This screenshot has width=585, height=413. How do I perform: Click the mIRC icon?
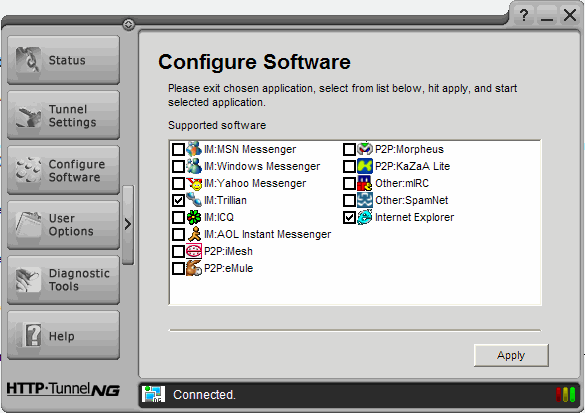coord(365,183)
